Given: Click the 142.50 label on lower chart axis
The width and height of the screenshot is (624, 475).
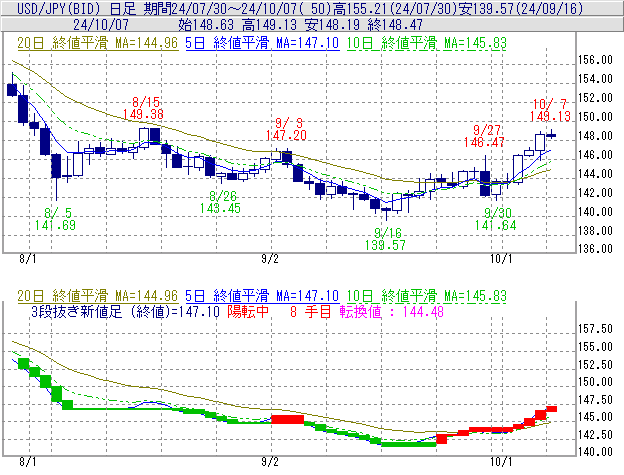Looking at the screenshot, I should click(595, 434).
